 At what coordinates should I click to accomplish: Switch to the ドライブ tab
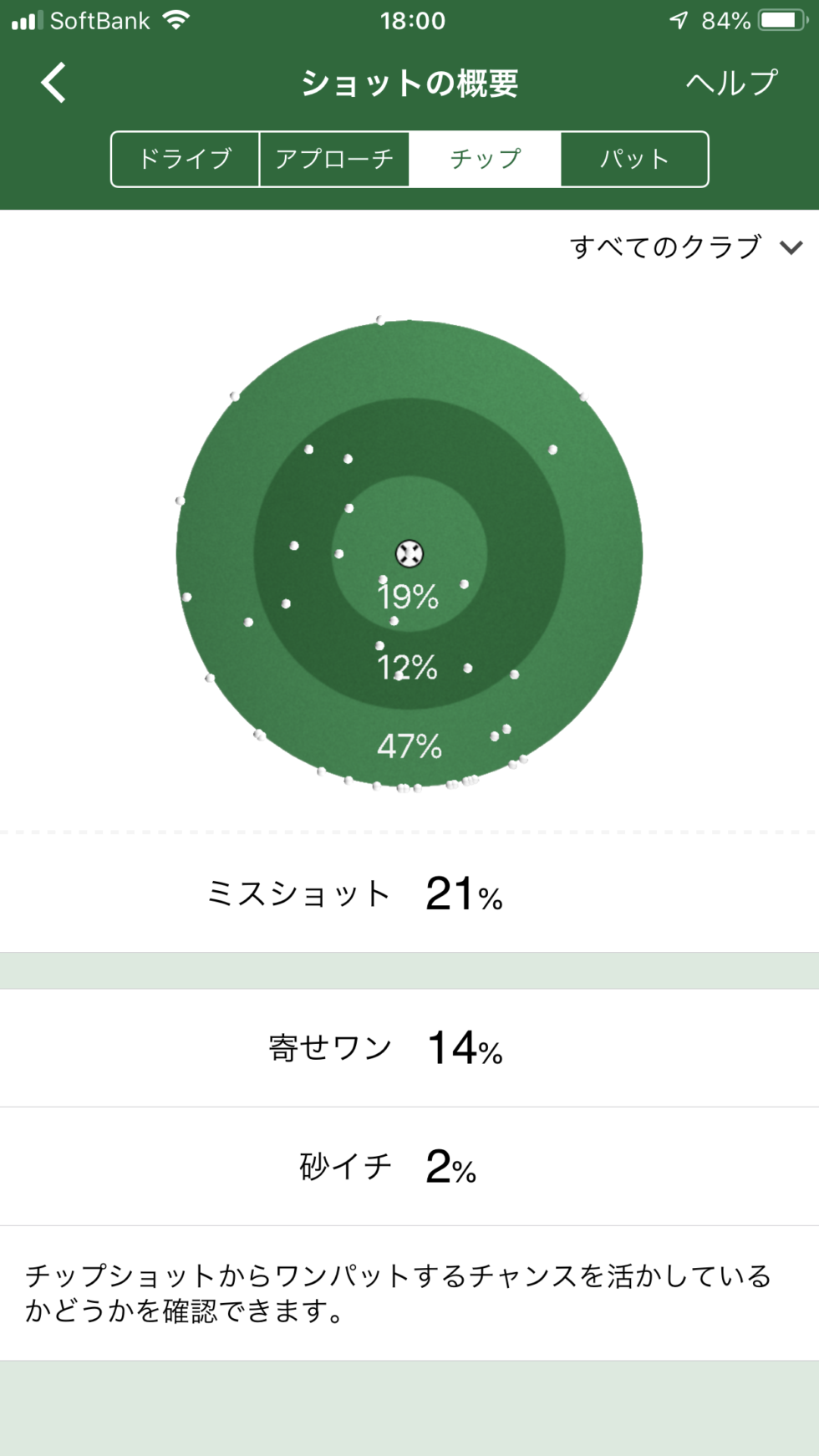coord(185,159)
